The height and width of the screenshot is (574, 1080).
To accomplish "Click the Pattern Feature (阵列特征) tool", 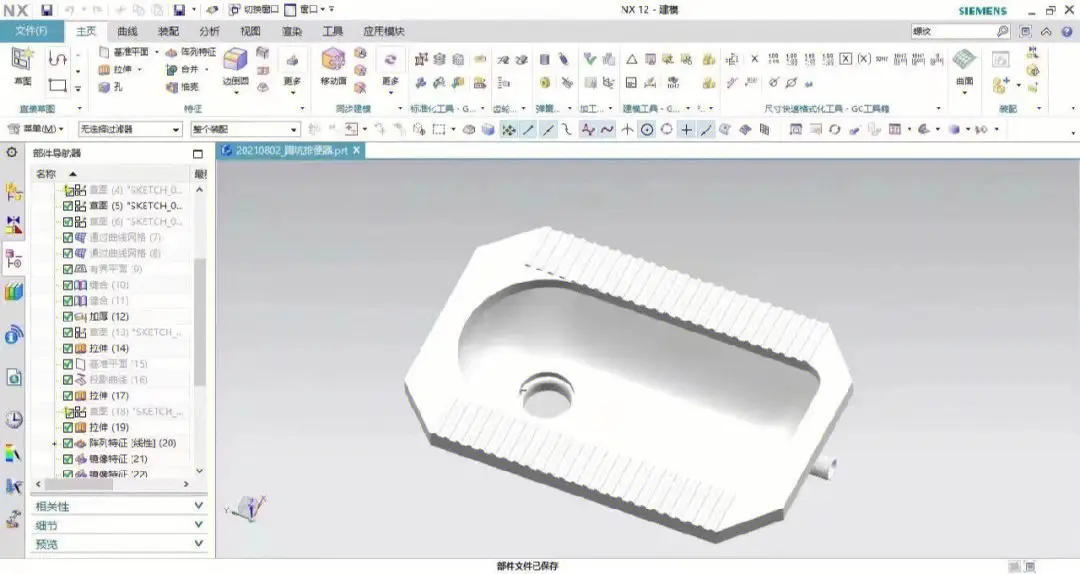I will point(191,52).
